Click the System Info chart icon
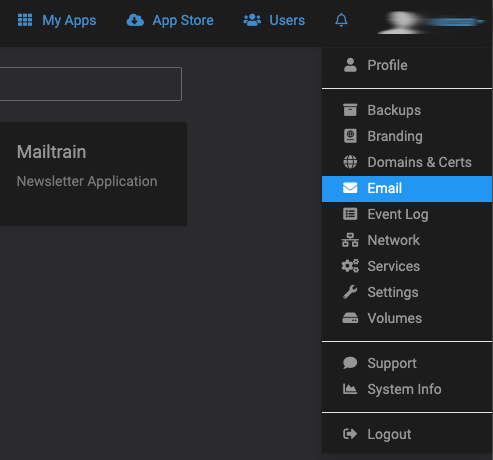The height and width of the screenshot is (460, 493). 350,389
